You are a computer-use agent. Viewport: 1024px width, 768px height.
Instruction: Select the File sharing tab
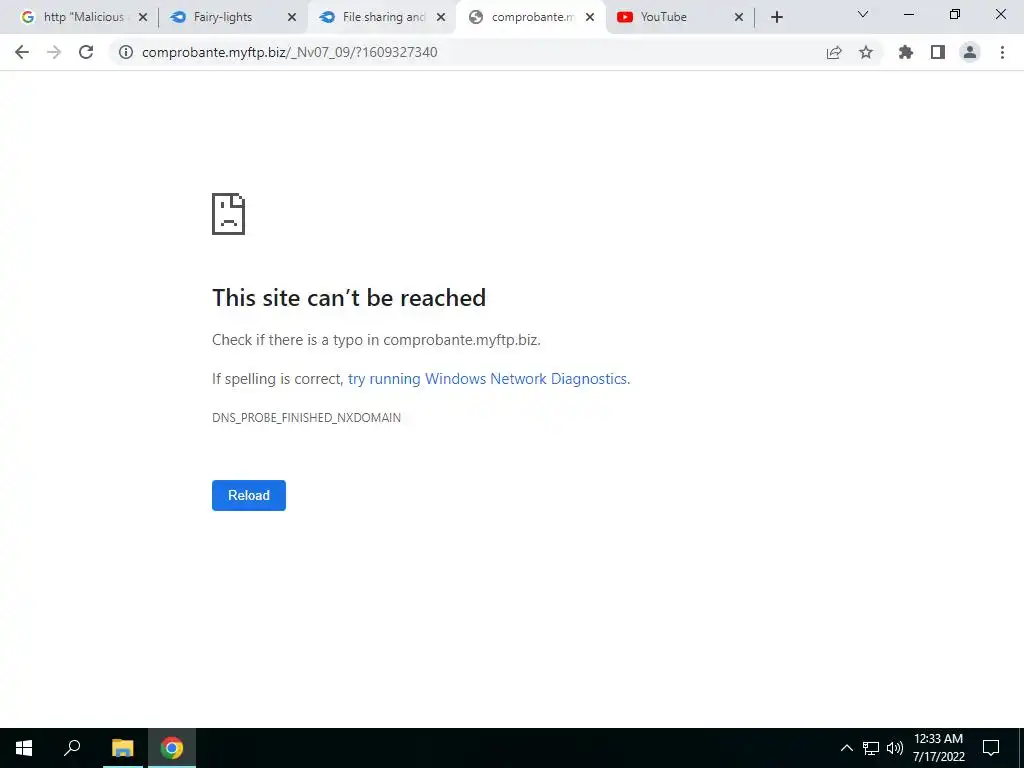[382, 17]
